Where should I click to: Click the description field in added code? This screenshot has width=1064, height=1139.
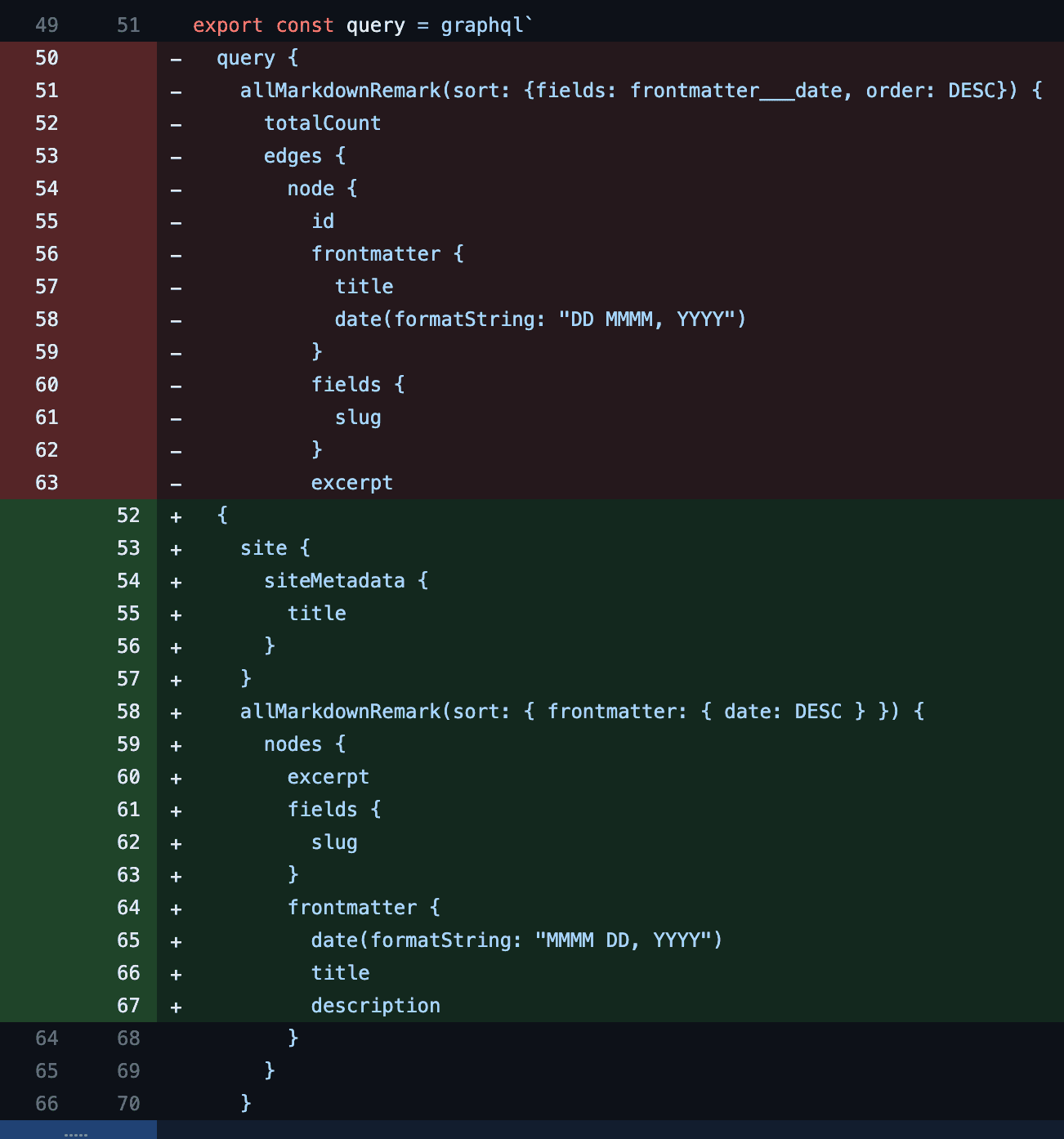click(375, 1006)
